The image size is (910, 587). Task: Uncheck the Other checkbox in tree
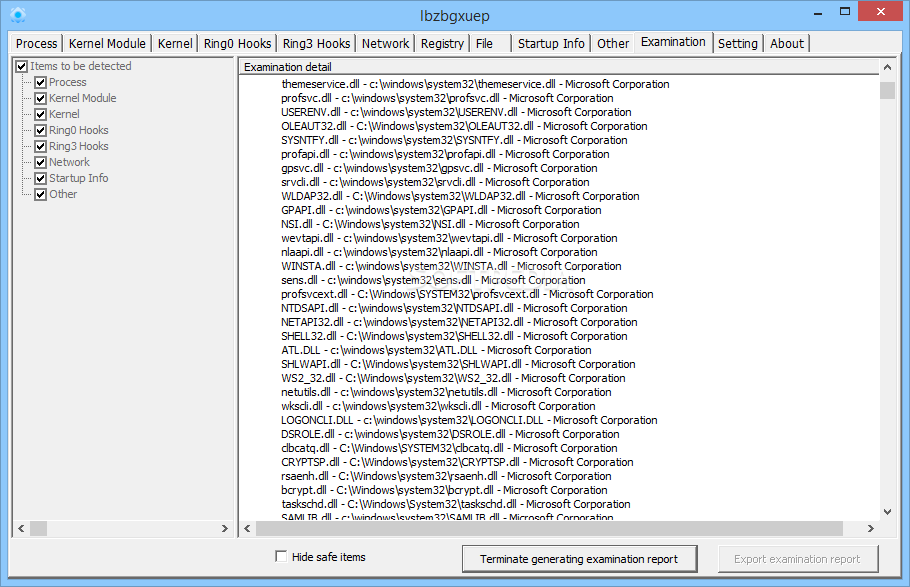click(x=40, y=194)
